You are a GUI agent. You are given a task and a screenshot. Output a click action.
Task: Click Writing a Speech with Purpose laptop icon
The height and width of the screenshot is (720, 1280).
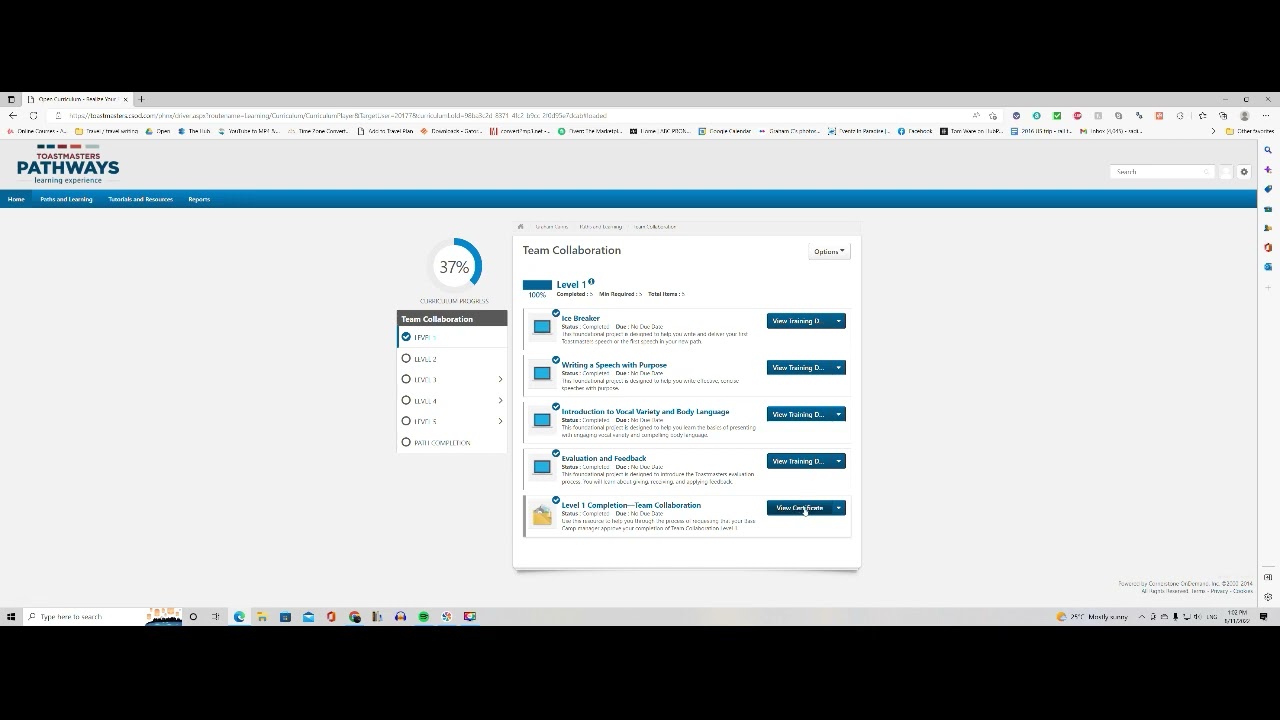coord(542,373)
